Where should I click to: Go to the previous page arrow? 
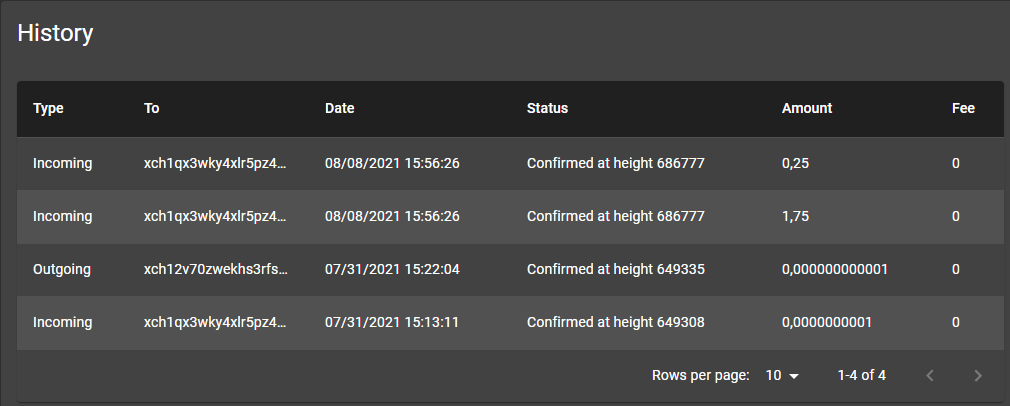click(929, 375)
